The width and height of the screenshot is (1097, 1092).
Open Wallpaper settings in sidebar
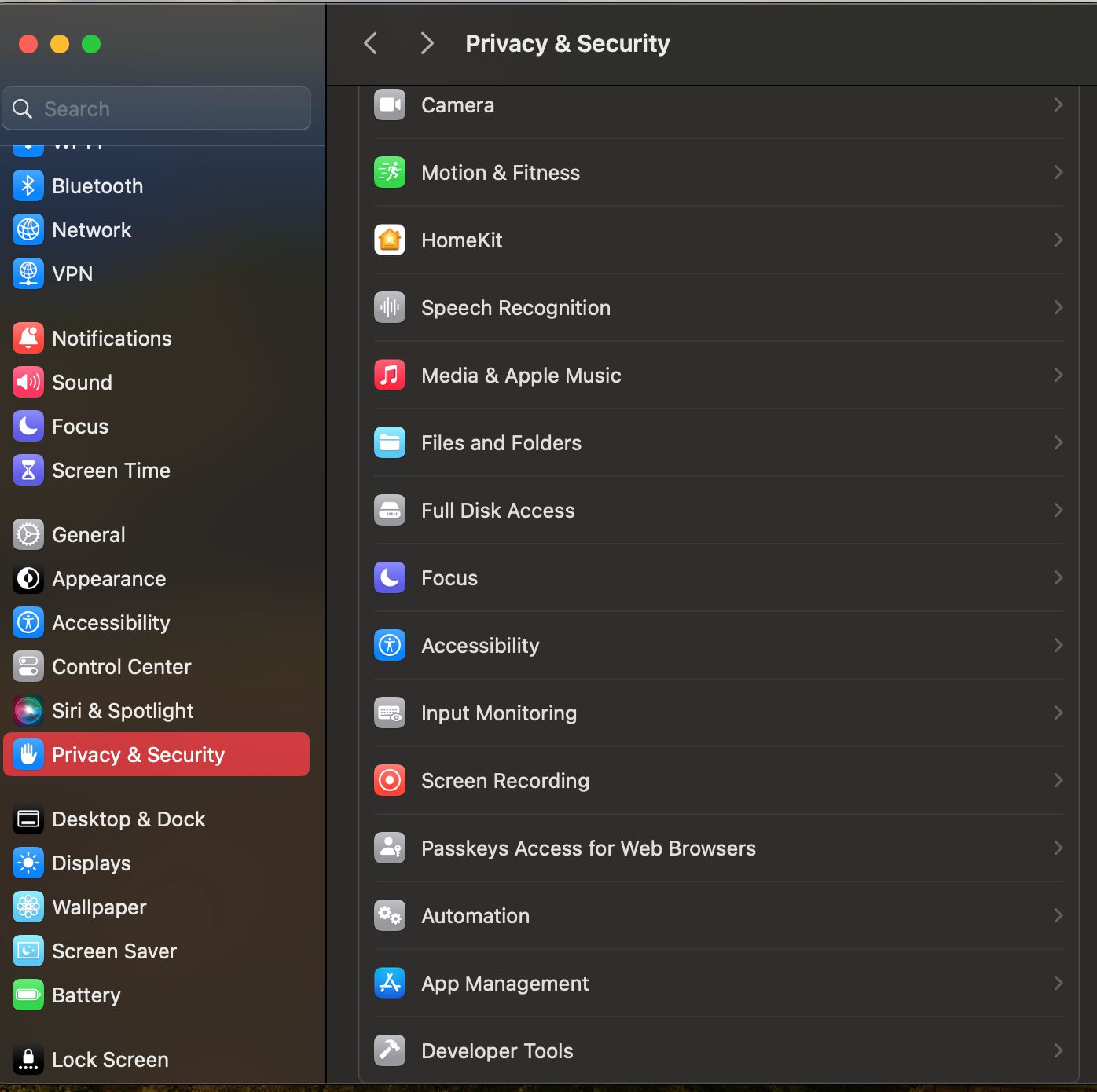(x=156, y=907)
